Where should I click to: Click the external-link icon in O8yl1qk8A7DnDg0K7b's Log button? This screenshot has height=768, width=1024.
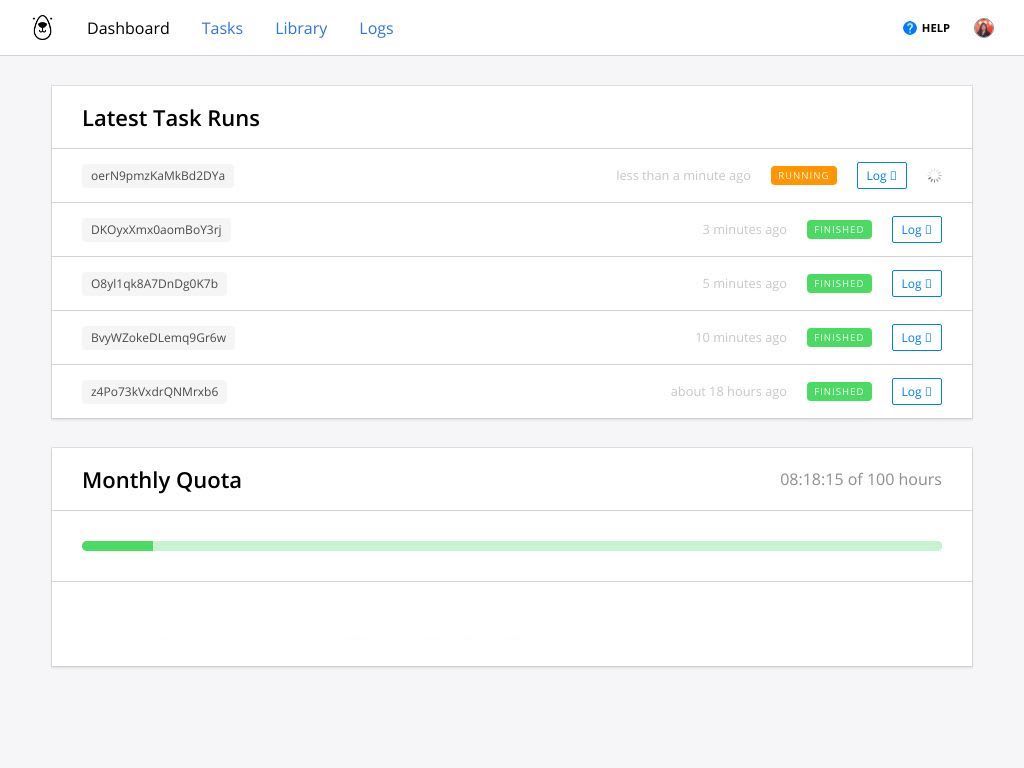tap(928, 283)
